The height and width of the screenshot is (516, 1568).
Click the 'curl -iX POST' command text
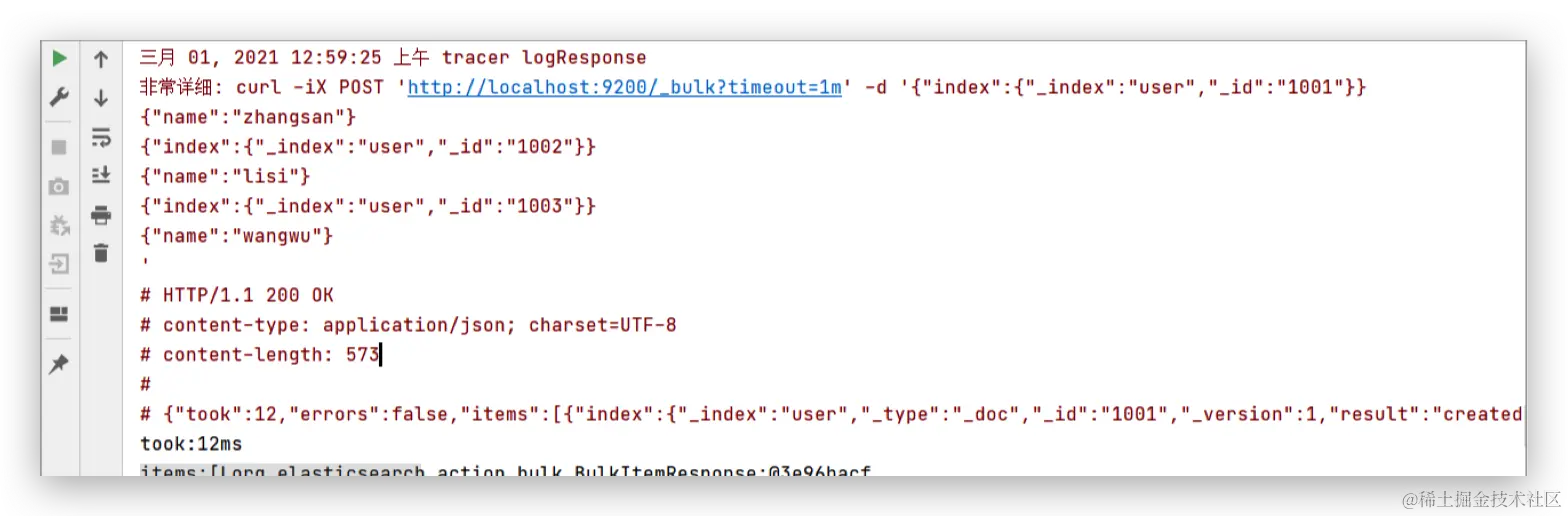310,87
